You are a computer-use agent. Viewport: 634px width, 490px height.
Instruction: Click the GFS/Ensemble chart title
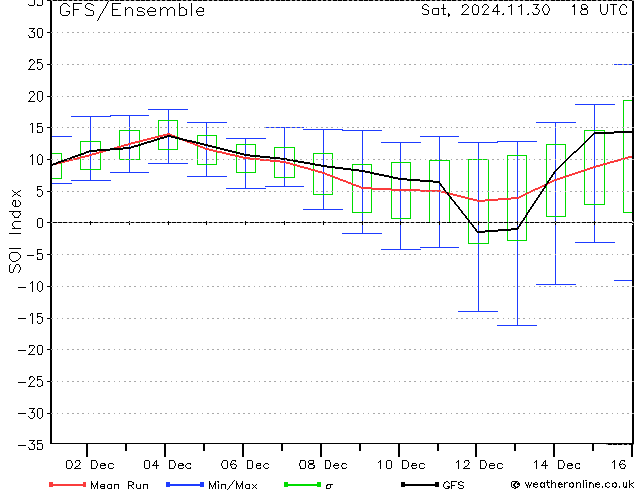(132, 10)
